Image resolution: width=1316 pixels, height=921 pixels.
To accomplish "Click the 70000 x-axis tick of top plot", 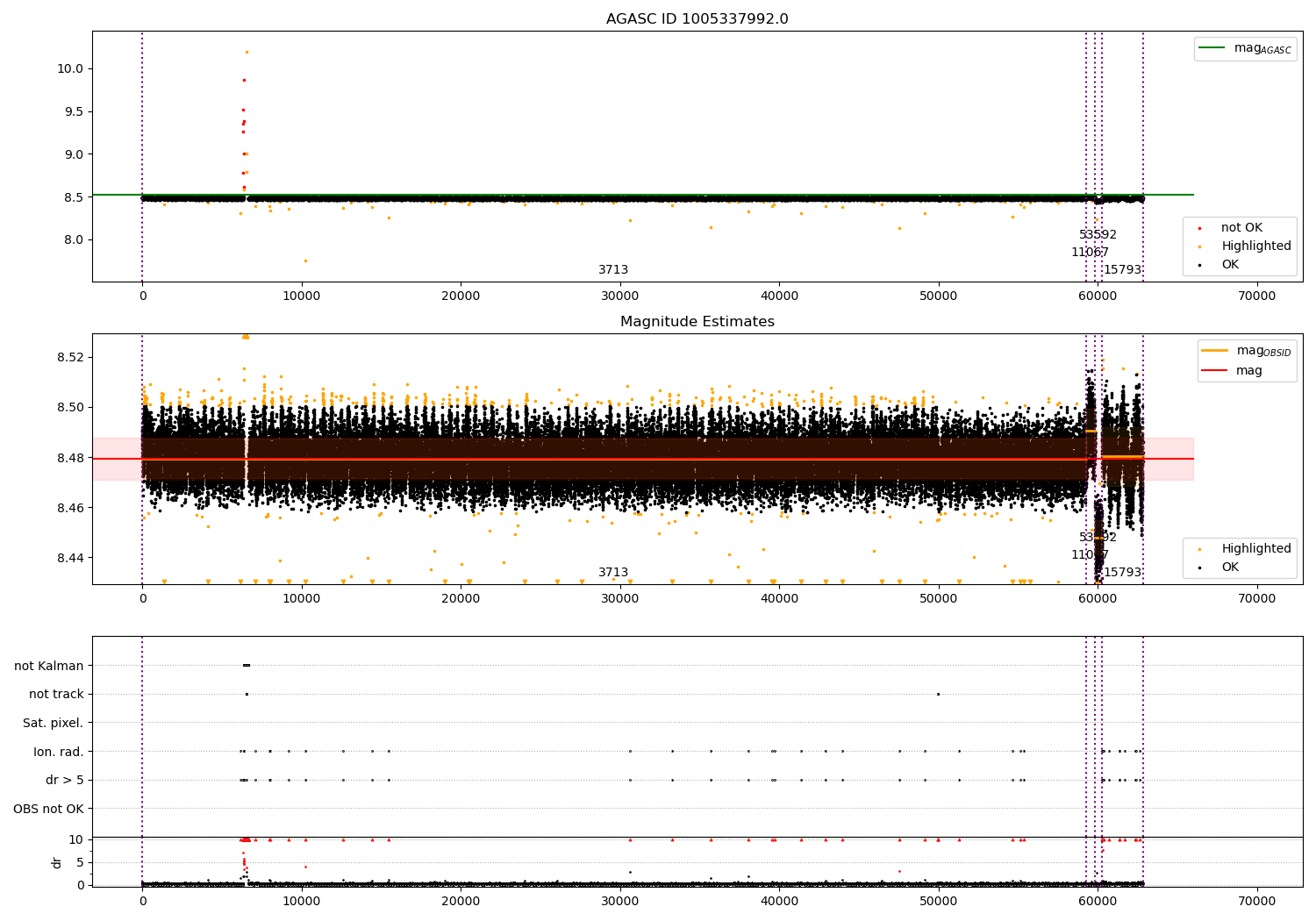I will click(x=1256, y=296).
